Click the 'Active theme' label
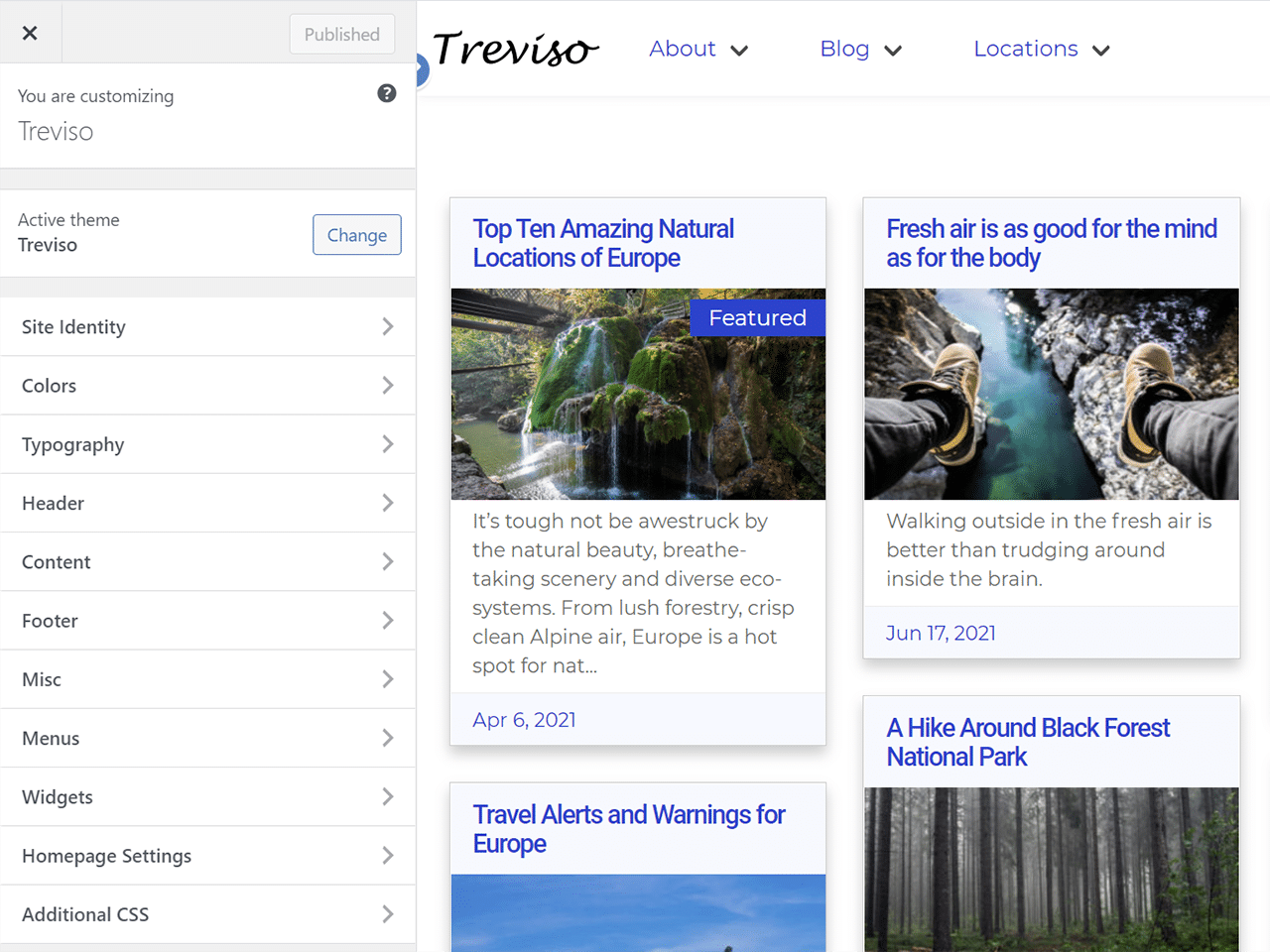Viewport: 1270px width, 952px height. [x=68, y=219]
